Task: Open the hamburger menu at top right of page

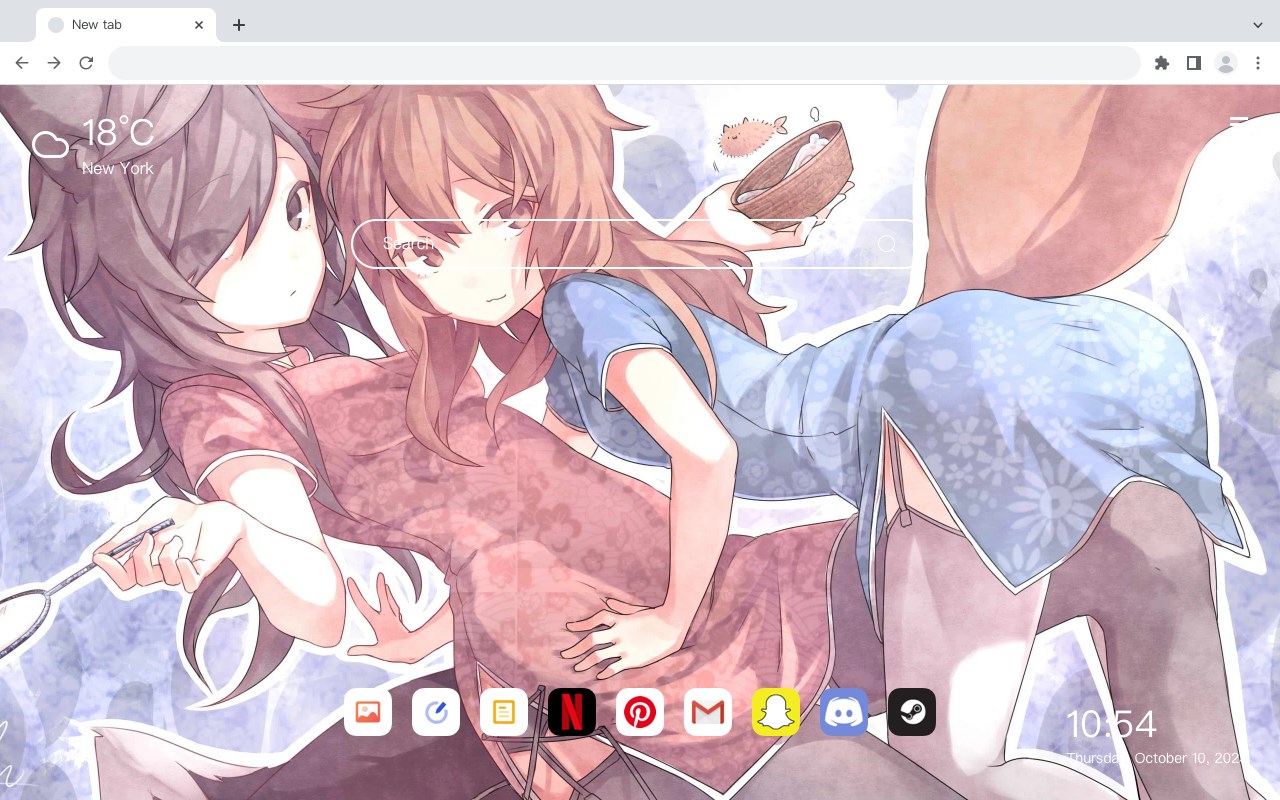Action: click(x=1239, y=123)
